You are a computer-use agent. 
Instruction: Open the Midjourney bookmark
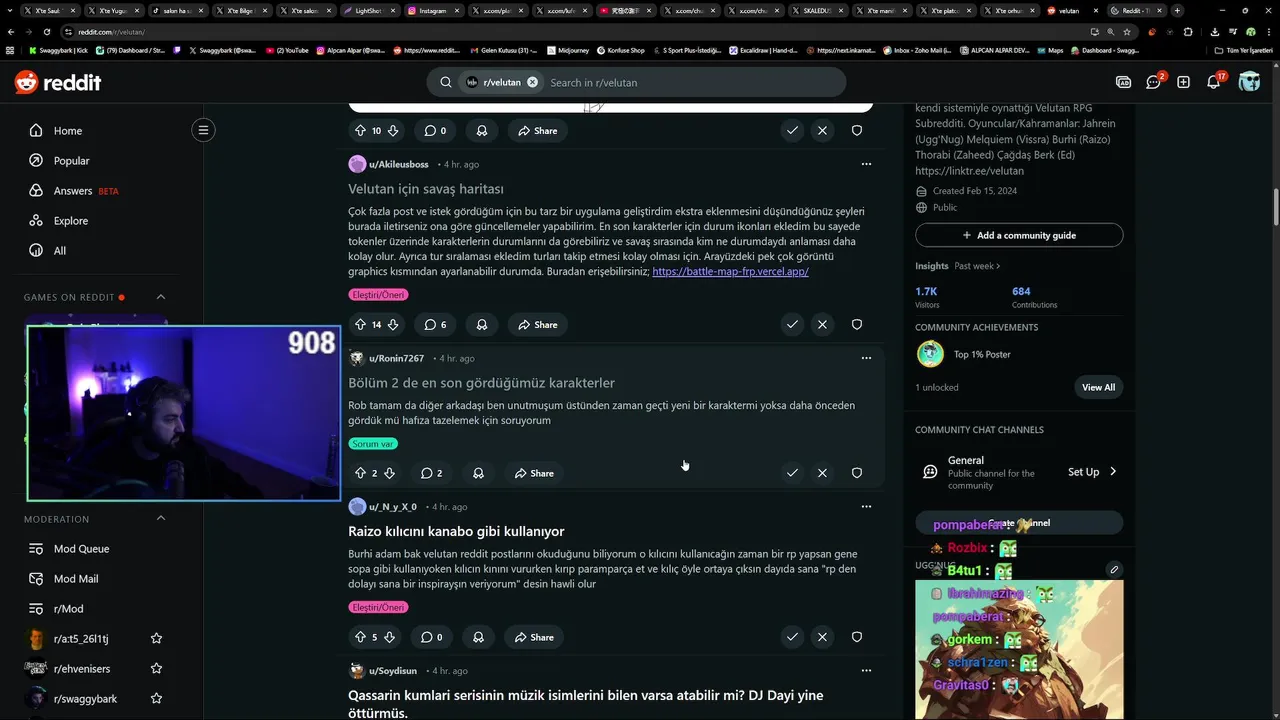coord(568,50)
